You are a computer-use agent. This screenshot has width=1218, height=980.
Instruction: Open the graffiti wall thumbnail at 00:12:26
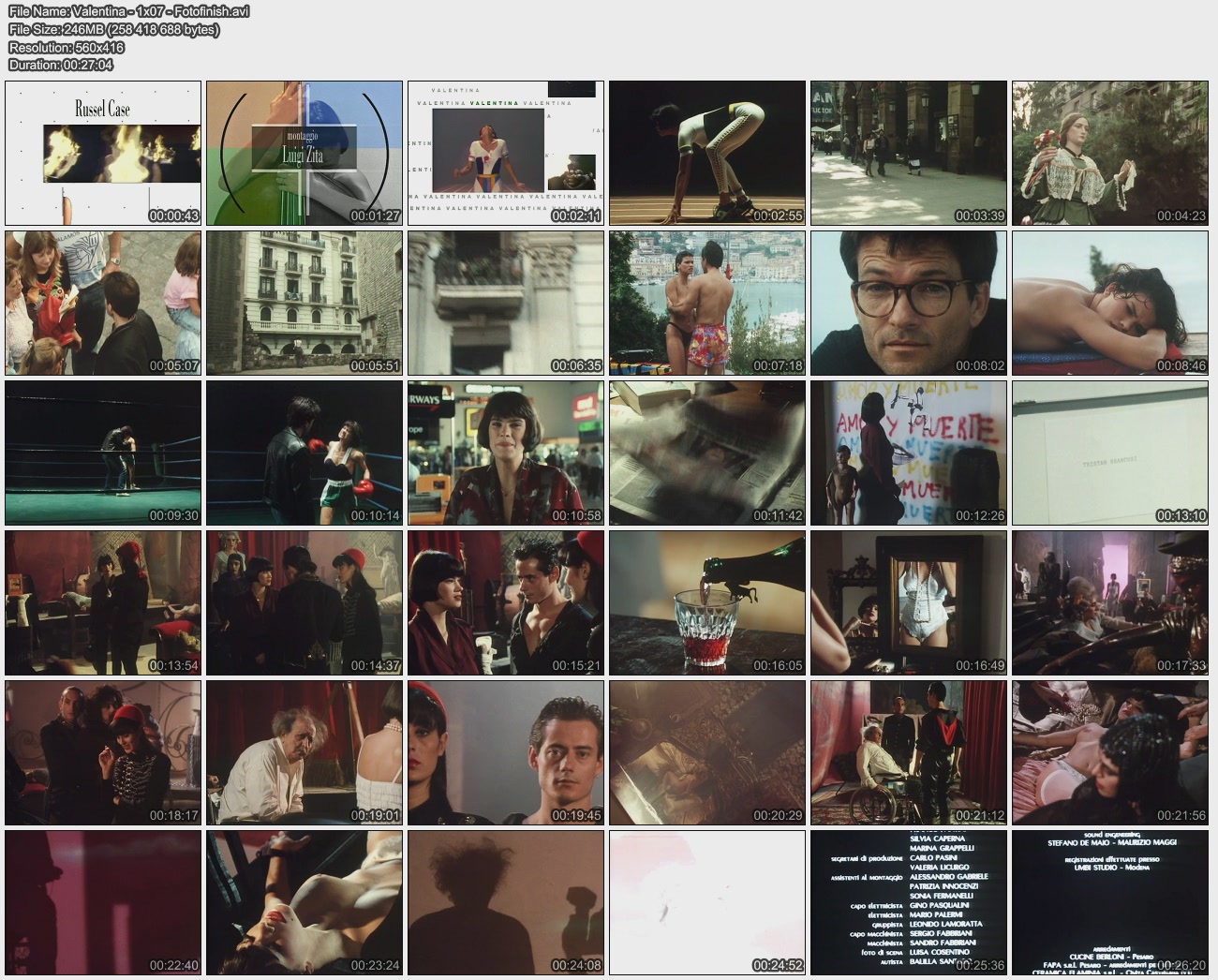[x=909, y=453]
